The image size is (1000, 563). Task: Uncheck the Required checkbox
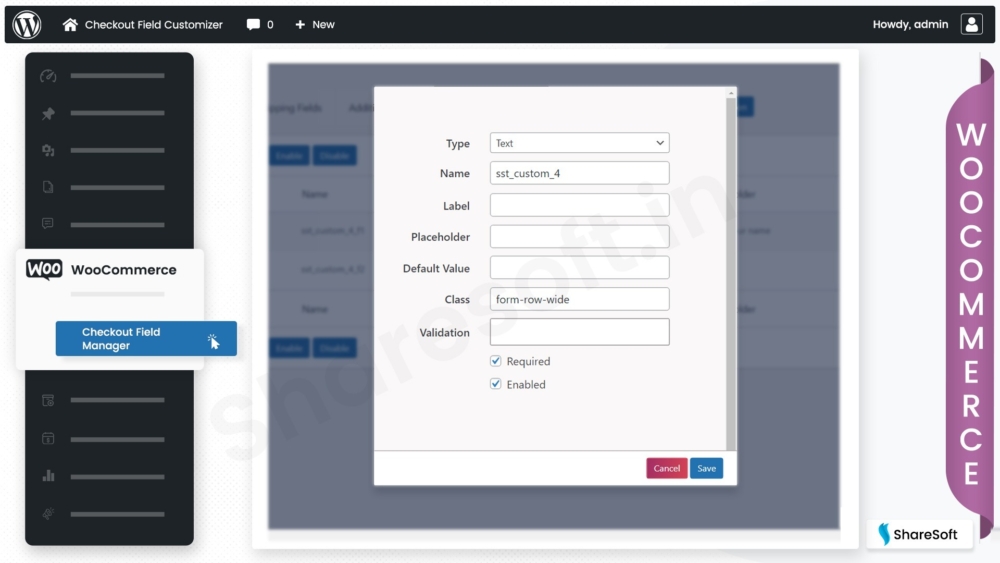pos(496,361)
